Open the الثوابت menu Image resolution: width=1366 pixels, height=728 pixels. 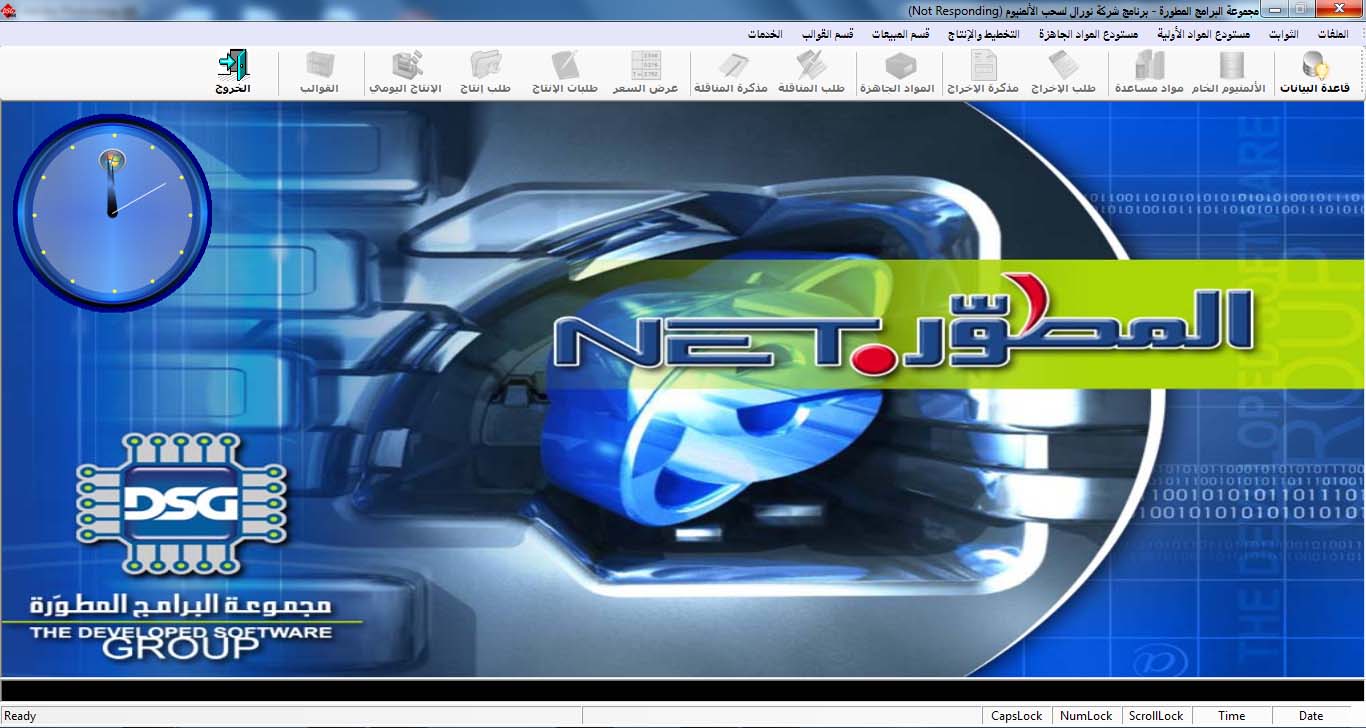(x=1283, y=34)
